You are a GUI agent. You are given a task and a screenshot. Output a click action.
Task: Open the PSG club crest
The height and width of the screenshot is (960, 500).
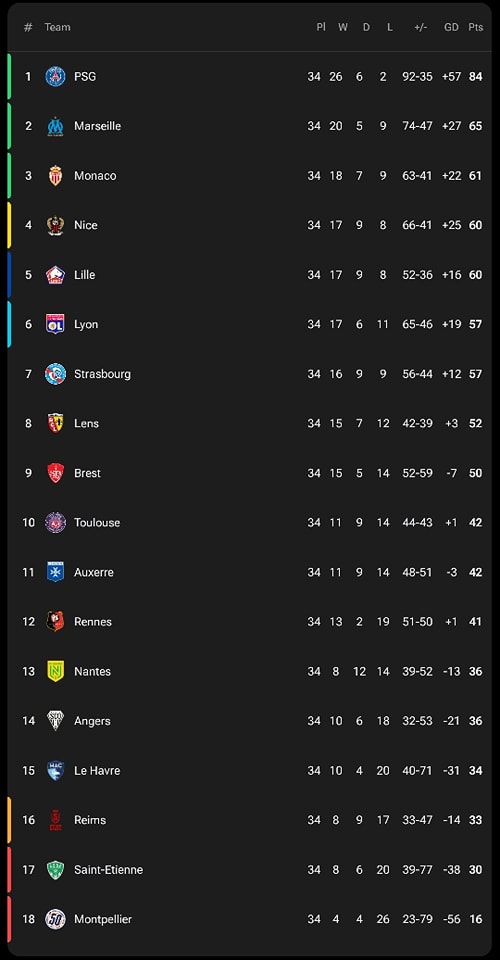55,77
